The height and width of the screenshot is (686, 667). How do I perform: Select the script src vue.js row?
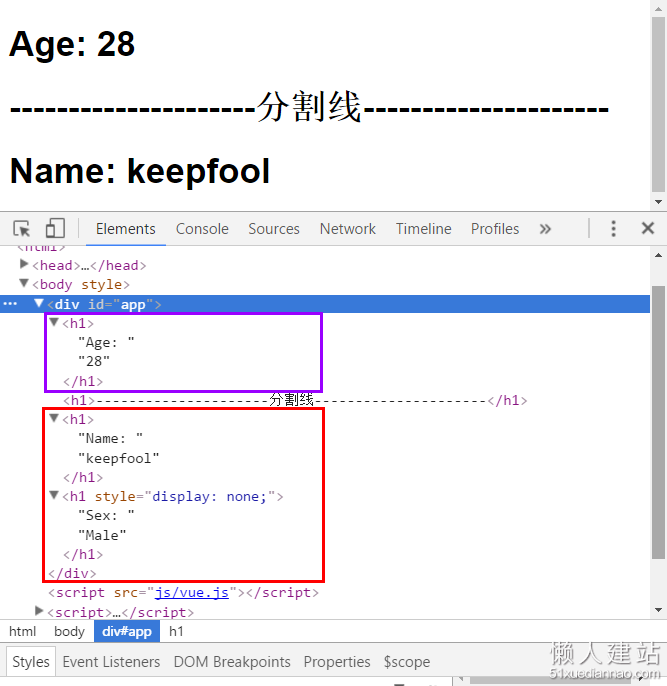[183, 592]
